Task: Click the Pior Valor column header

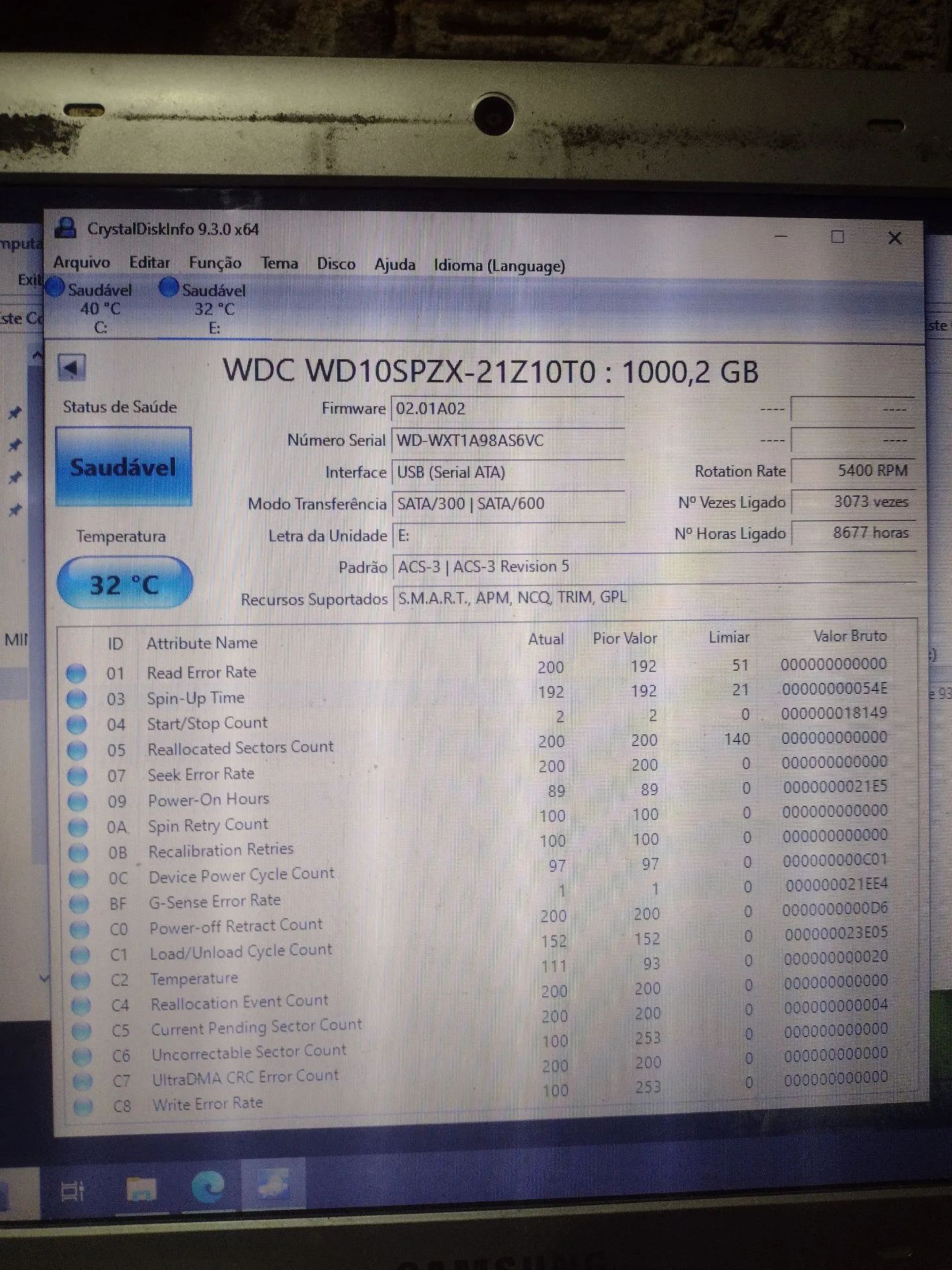Action: tap(625, 638)
